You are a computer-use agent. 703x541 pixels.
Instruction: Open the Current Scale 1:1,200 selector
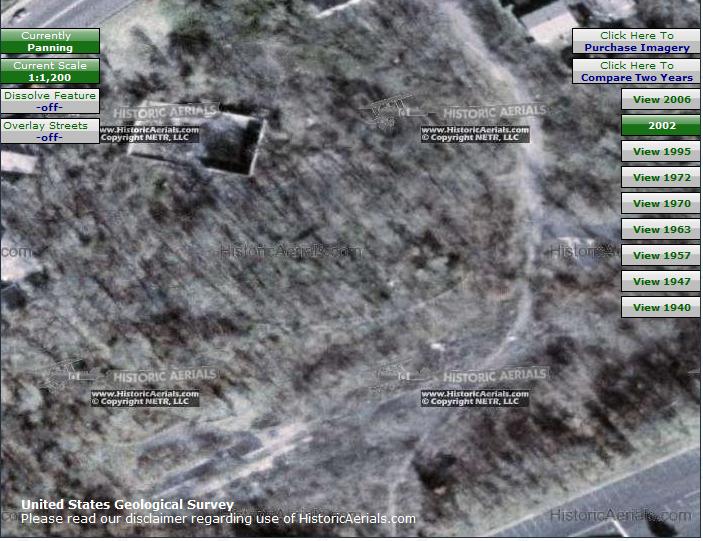pos(50,71)
